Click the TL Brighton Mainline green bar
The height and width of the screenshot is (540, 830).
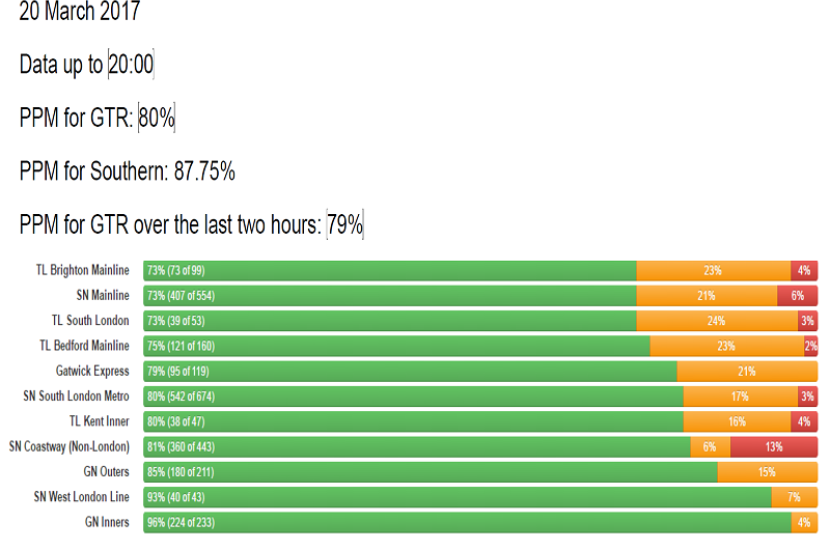pos(390,271)
